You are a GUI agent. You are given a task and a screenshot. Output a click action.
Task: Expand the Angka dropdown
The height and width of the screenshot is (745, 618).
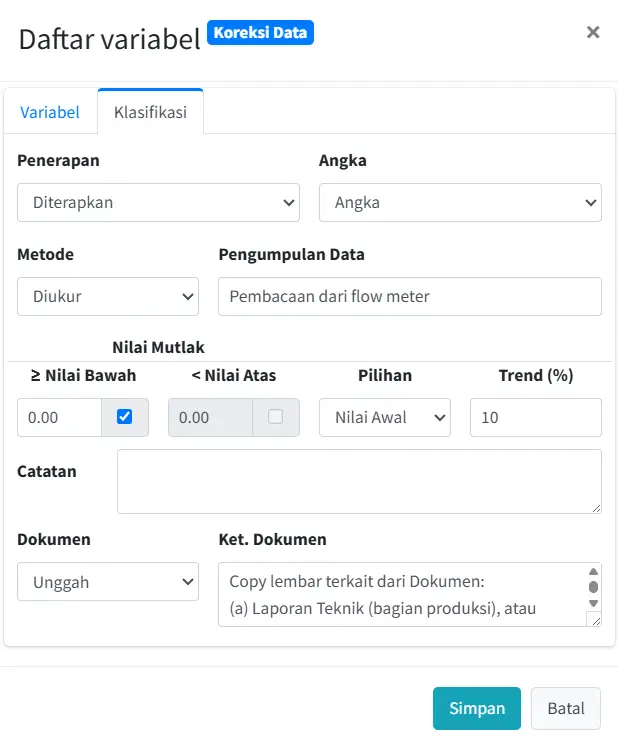click(x=460, y=202)
